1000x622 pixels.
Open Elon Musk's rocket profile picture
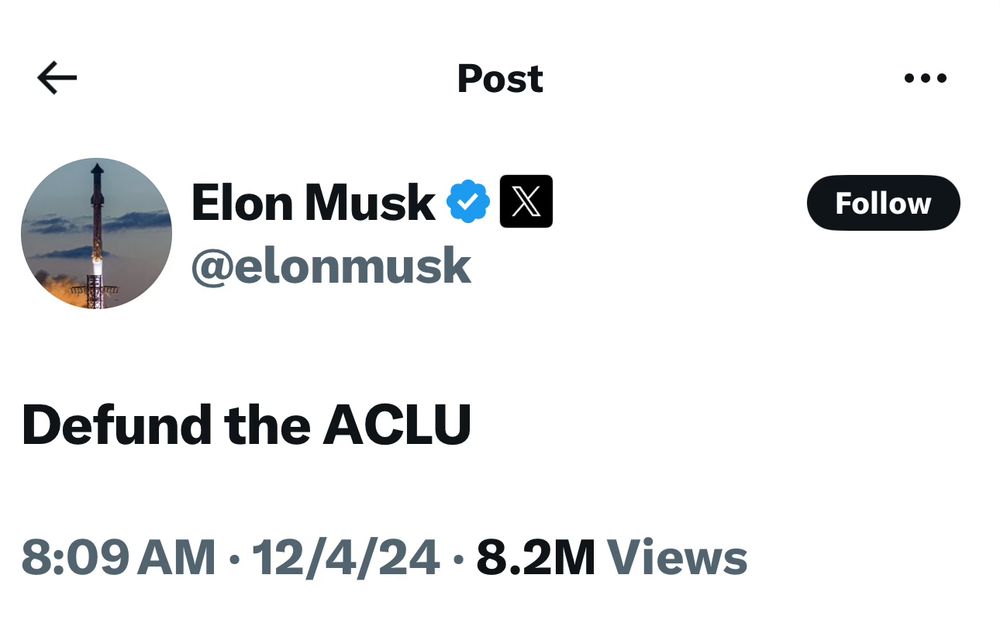click(96, 233)
